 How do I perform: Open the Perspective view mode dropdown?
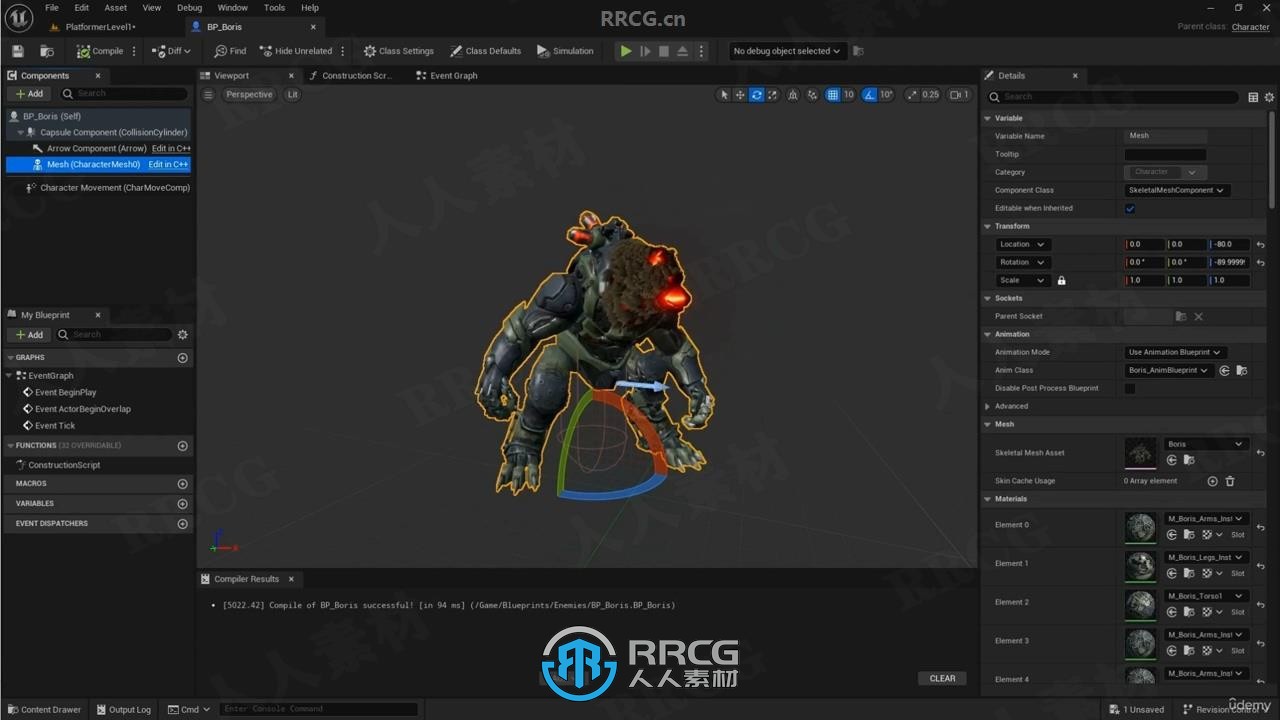tap(249, 95)
